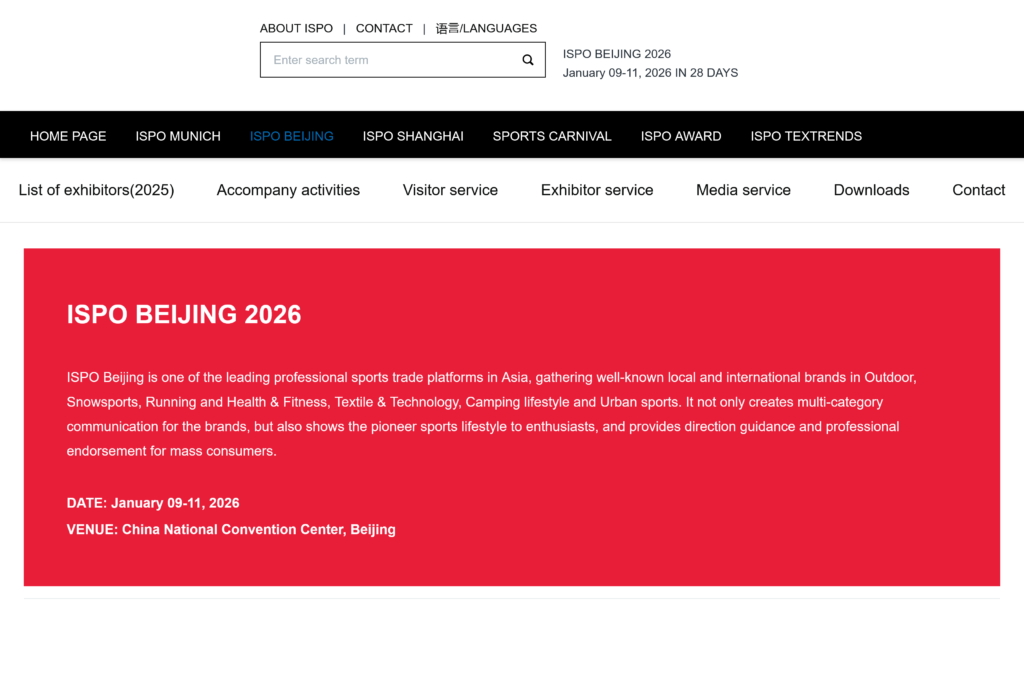Open the Accompany activities section
The image size is (1024, 683).
tap(288, 190)
